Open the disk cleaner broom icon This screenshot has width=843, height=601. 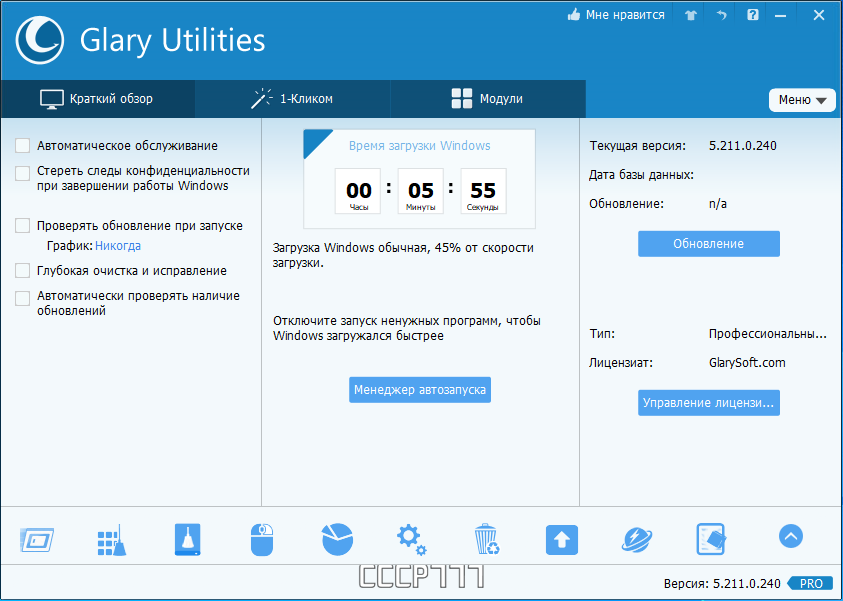(110, 540)
